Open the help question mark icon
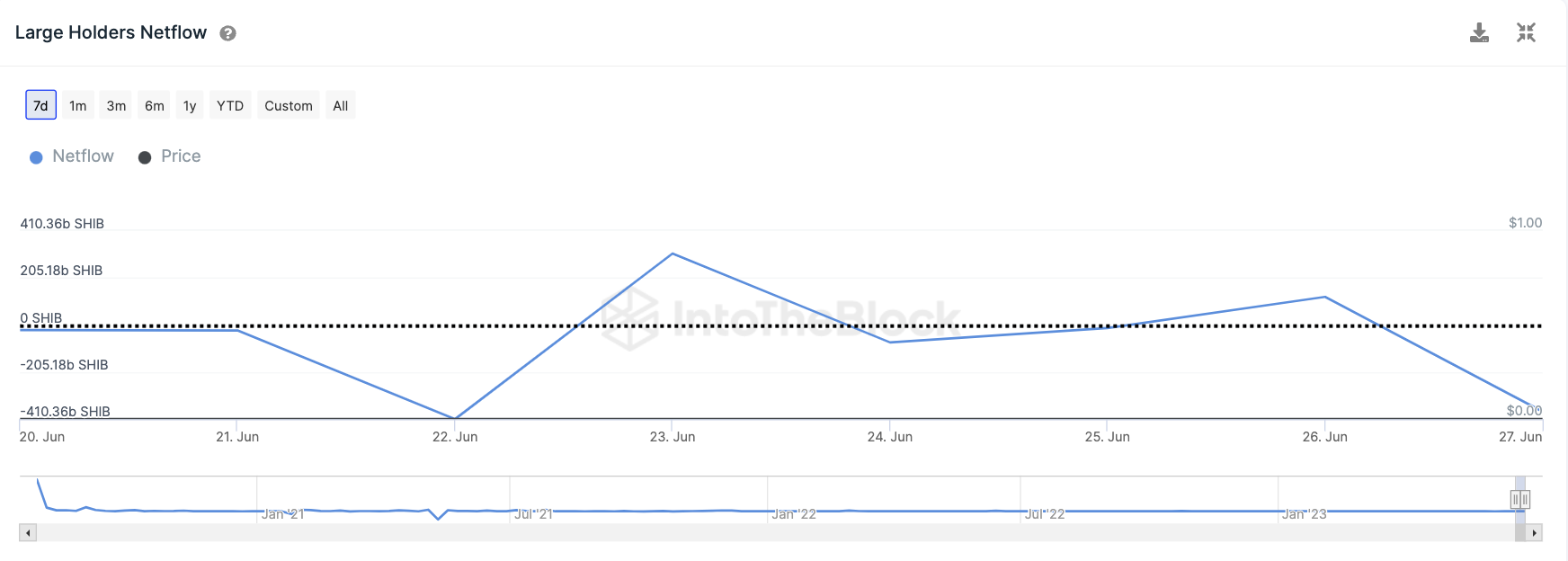Viewport: 1568px width, 561px height. pos(228,33)
